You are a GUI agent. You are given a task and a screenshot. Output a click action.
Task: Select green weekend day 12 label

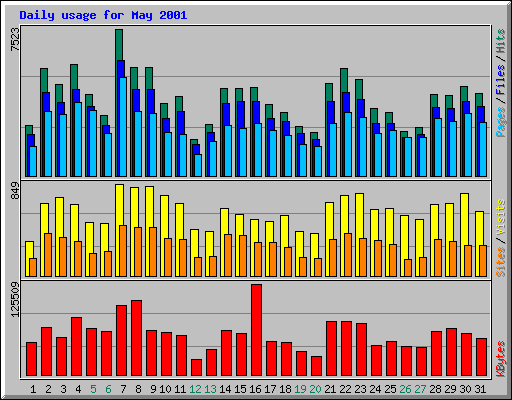click(x=195, y=389)
